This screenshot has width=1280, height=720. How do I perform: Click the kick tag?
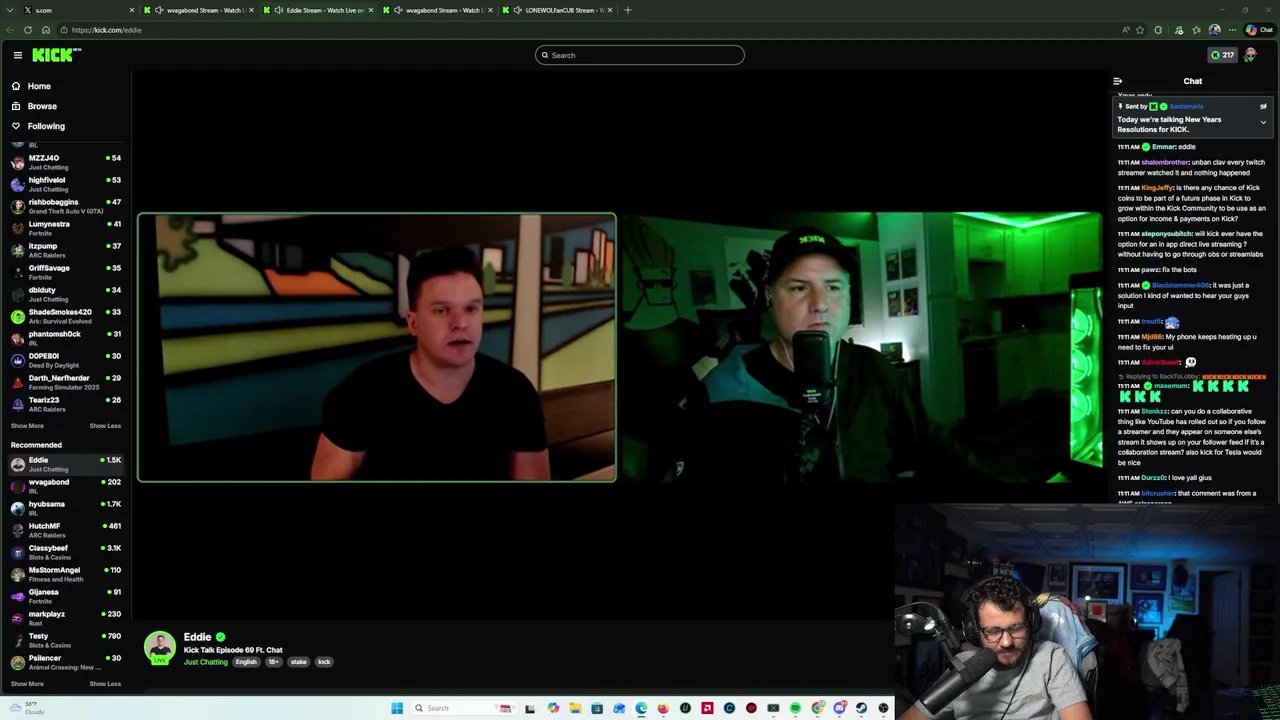(x=324, y=662)
